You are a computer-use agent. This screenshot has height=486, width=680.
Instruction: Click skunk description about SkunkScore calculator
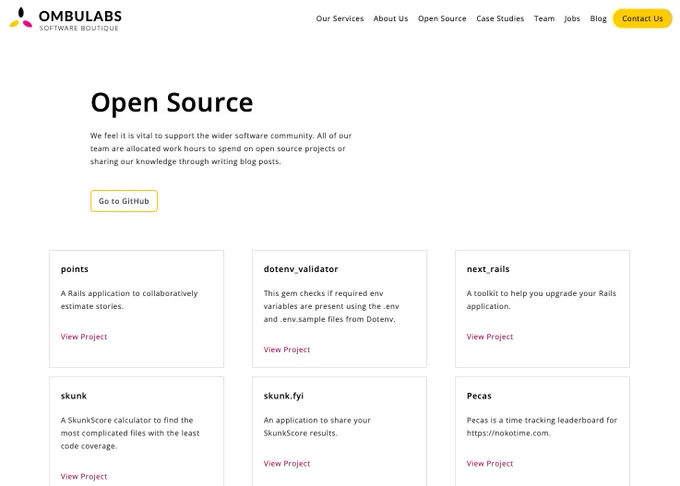[x=130, y=433]
